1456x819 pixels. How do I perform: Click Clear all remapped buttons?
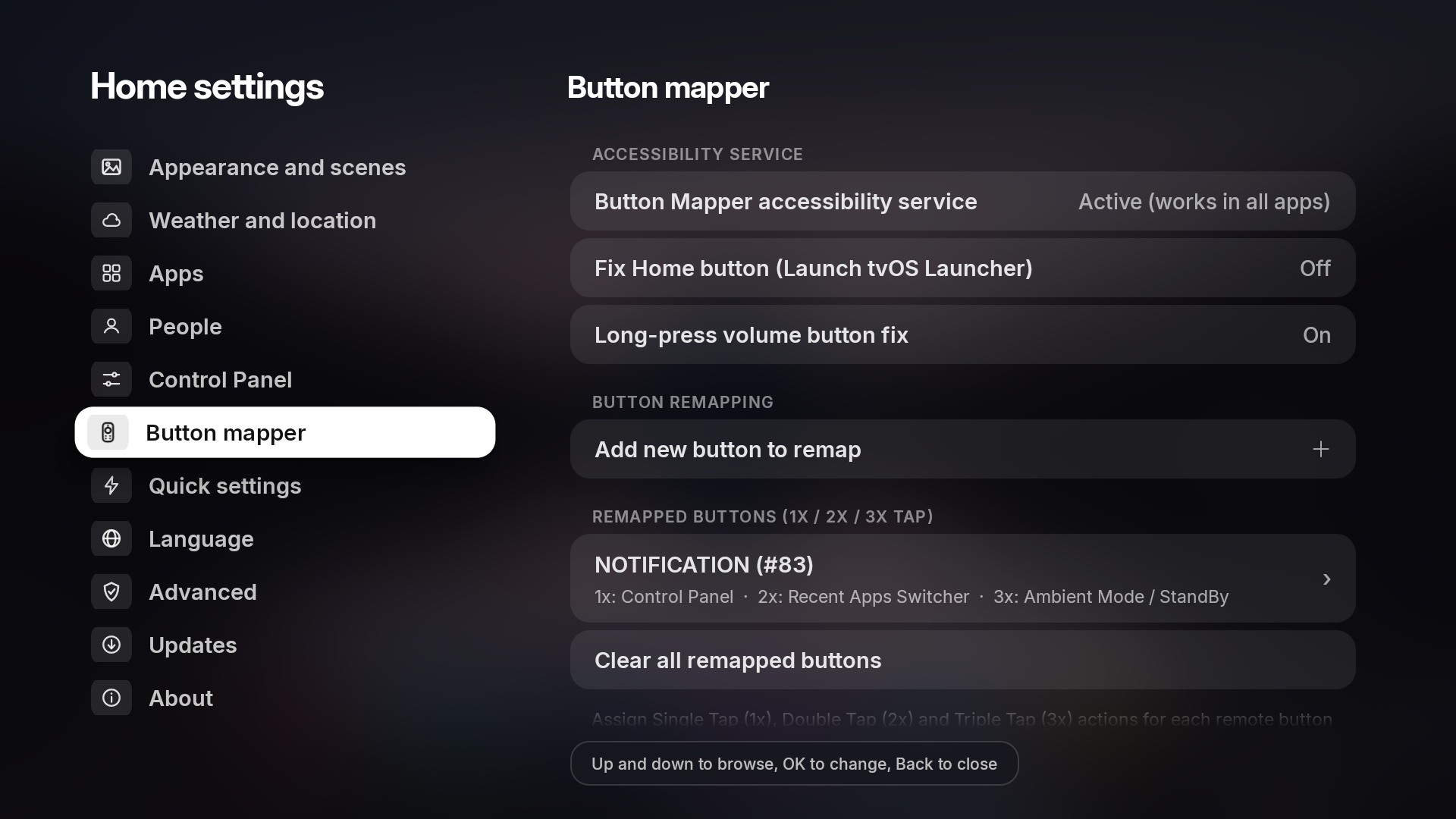point(962,660)
